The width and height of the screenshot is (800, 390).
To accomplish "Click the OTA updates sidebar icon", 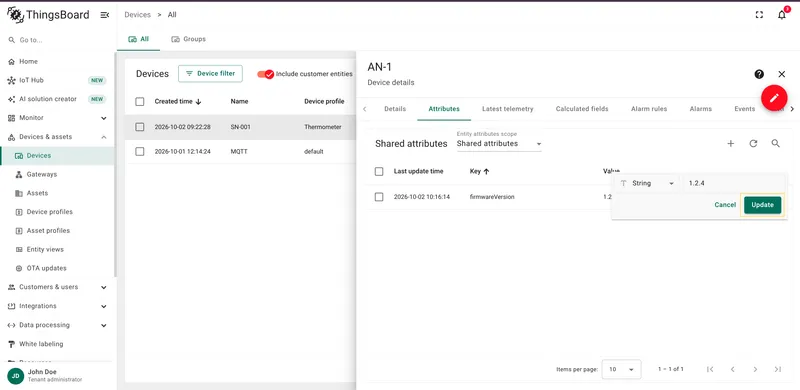I will [19, 268].
